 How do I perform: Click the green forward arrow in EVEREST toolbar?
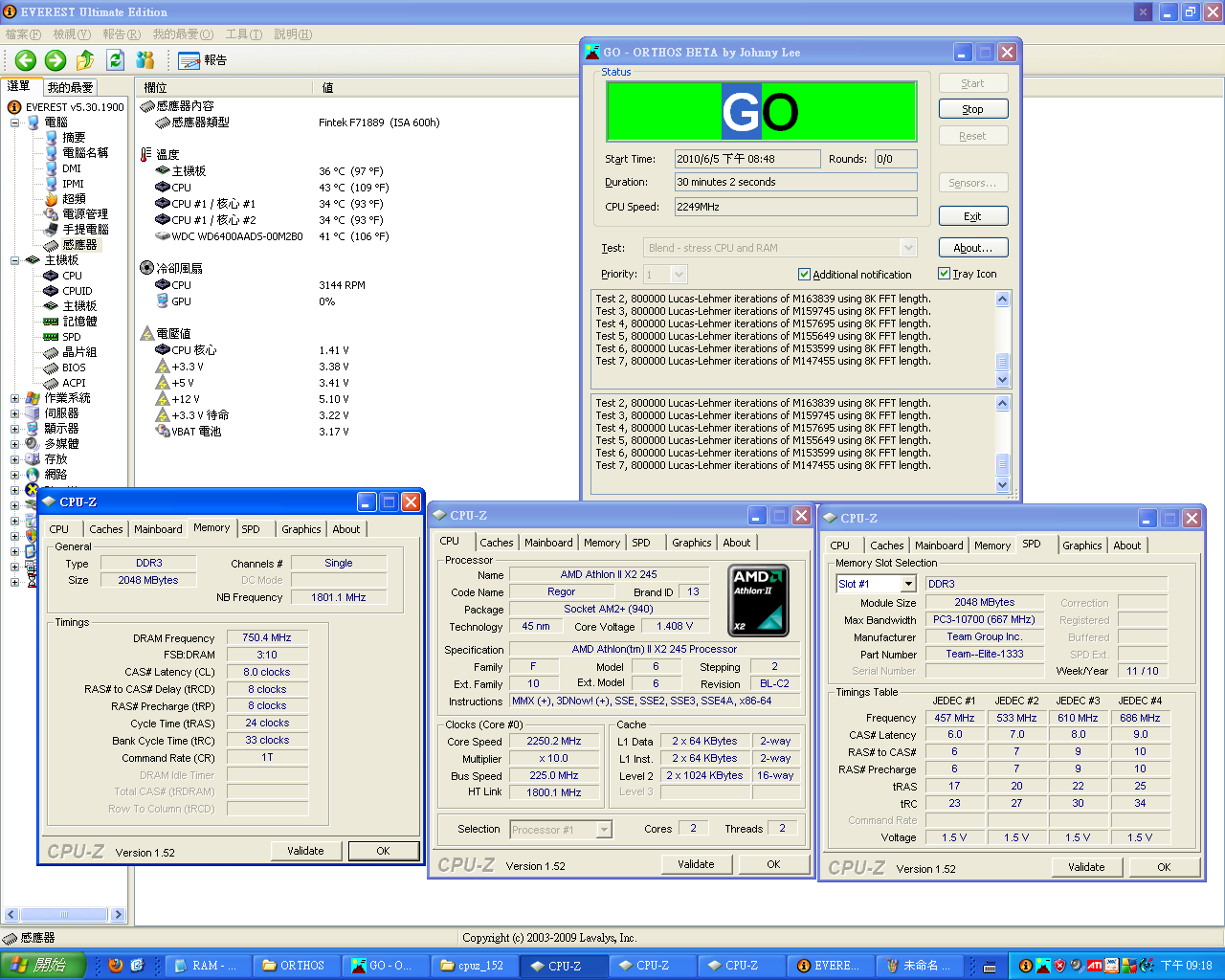(x=56, y=60)
